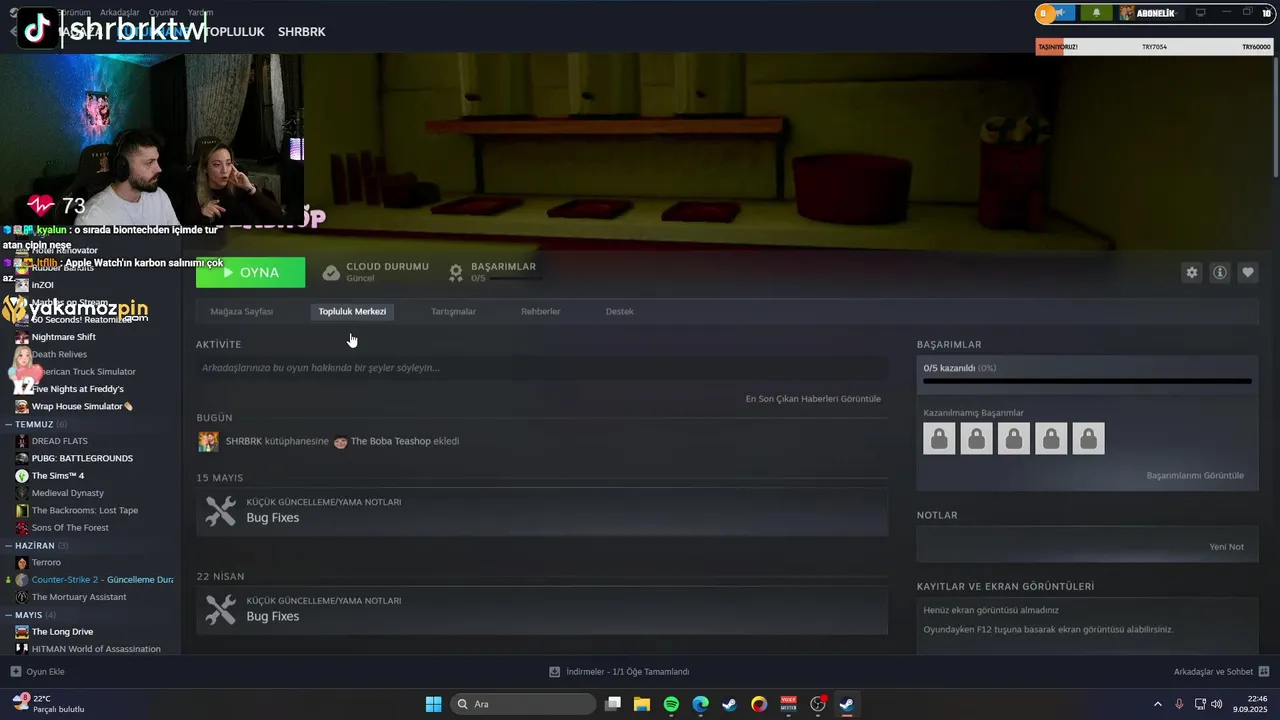This screenshot has width=1280, height=720.
Task: Click the Oyun Ekle plus icon
Action: click(x=15, y=672)
